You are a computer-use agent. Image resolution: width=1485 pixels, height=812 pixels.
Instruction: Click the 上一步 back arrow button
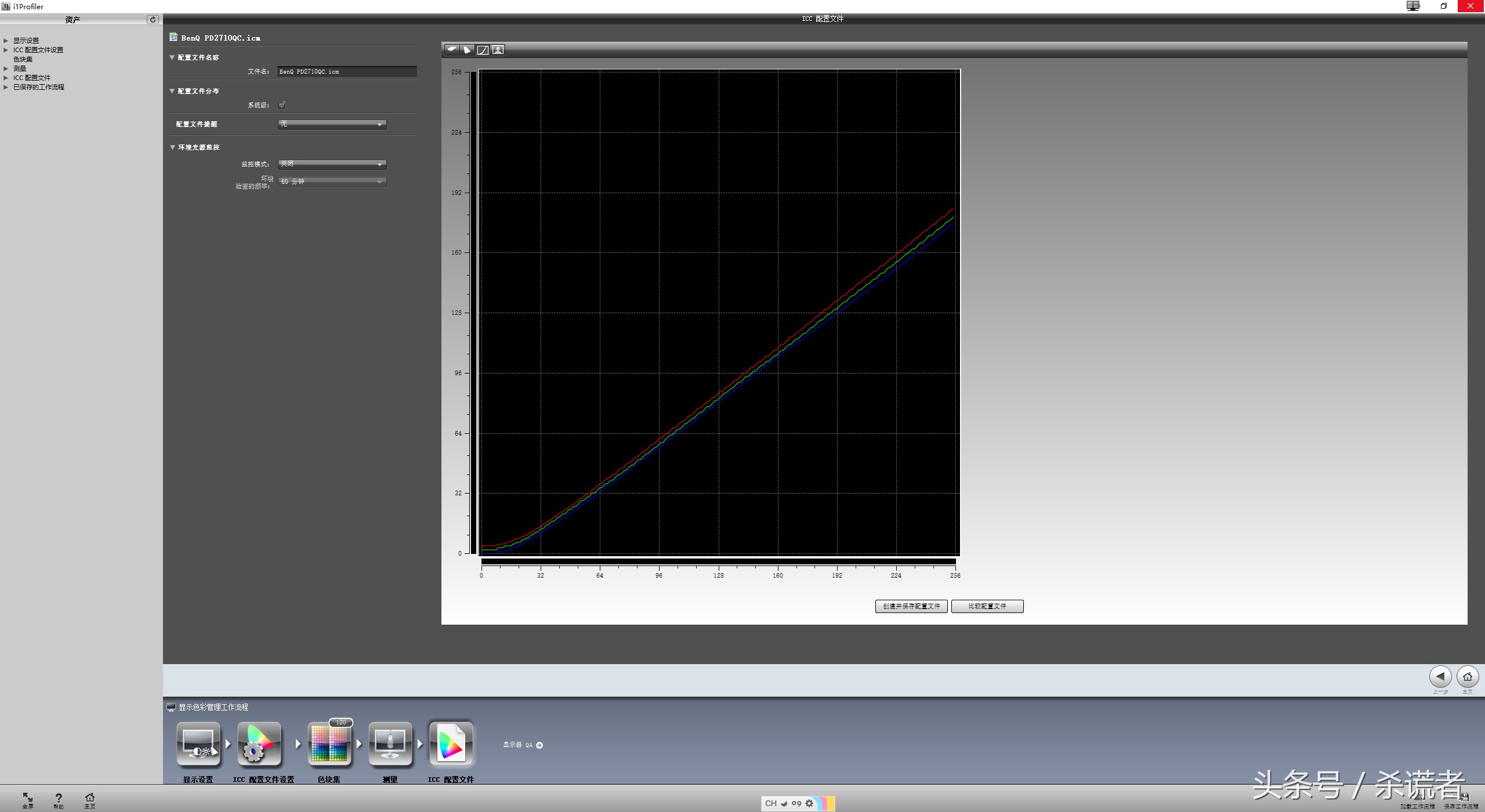click(1440, 676)
